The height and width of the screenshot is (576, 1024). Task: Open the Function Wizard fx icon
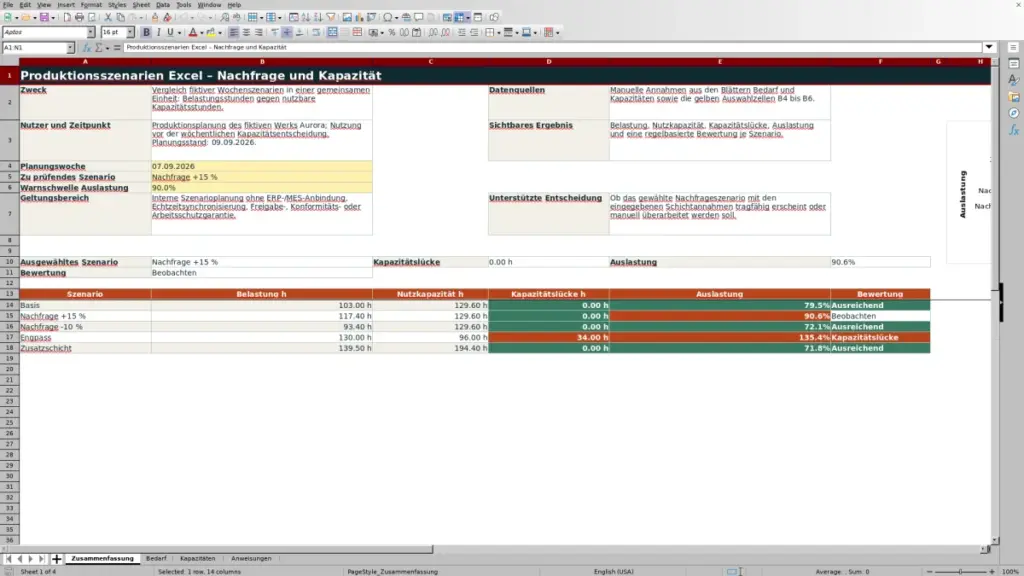(86, 48)
